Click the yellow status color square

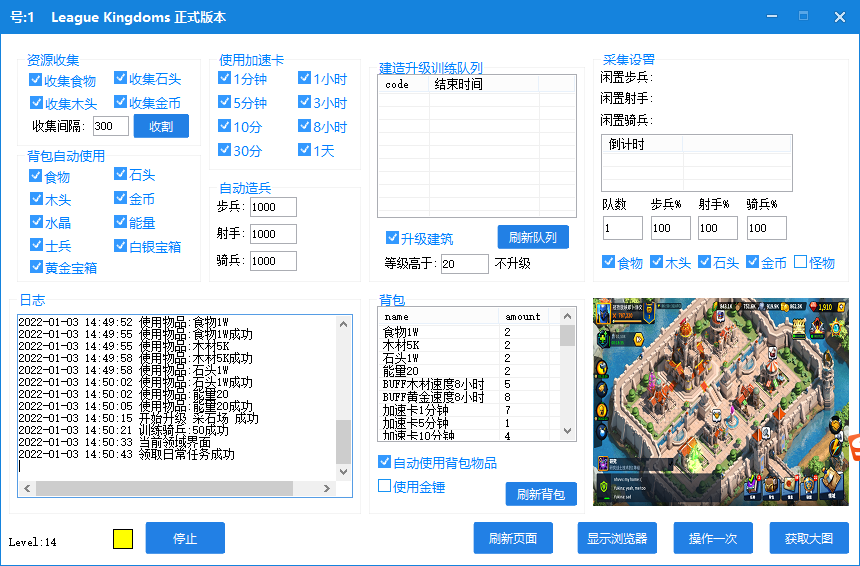pos(123,538)
